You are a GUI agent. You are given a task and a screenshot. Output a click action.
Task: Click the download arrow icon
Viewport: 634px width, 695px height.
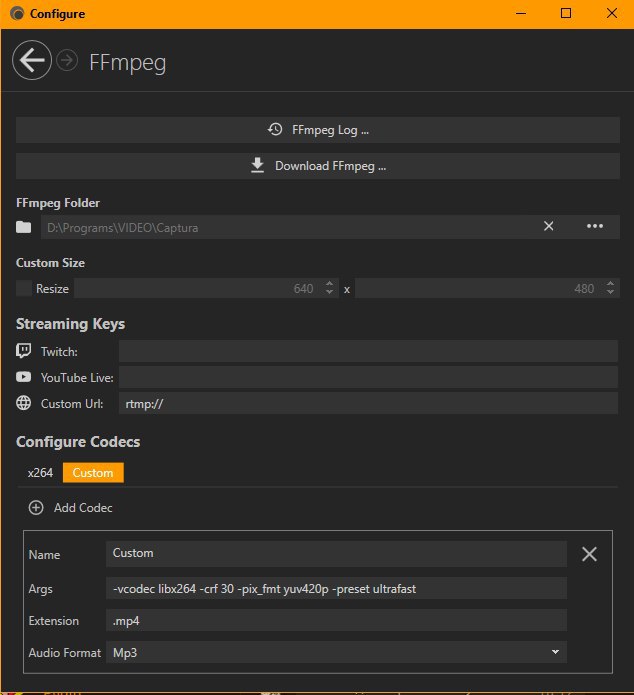pos(257,165)
